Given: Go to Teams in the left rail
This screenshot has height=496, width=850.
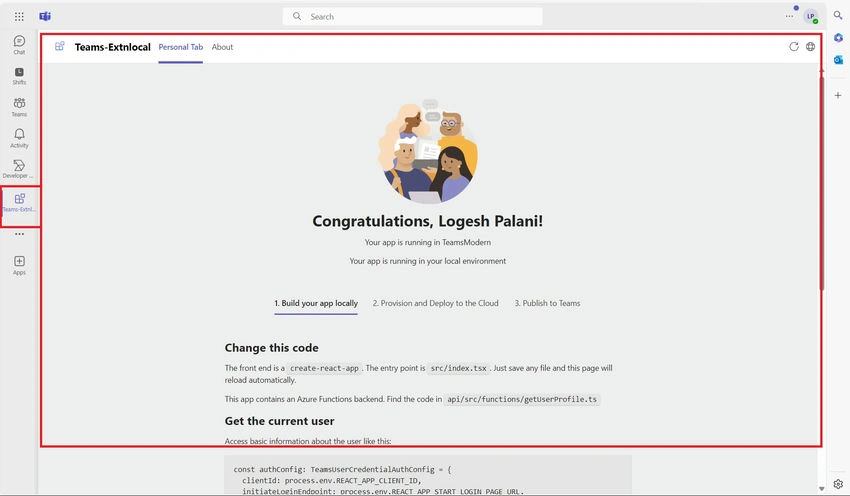Looking at the screenshot, I should tap(19, 107).
